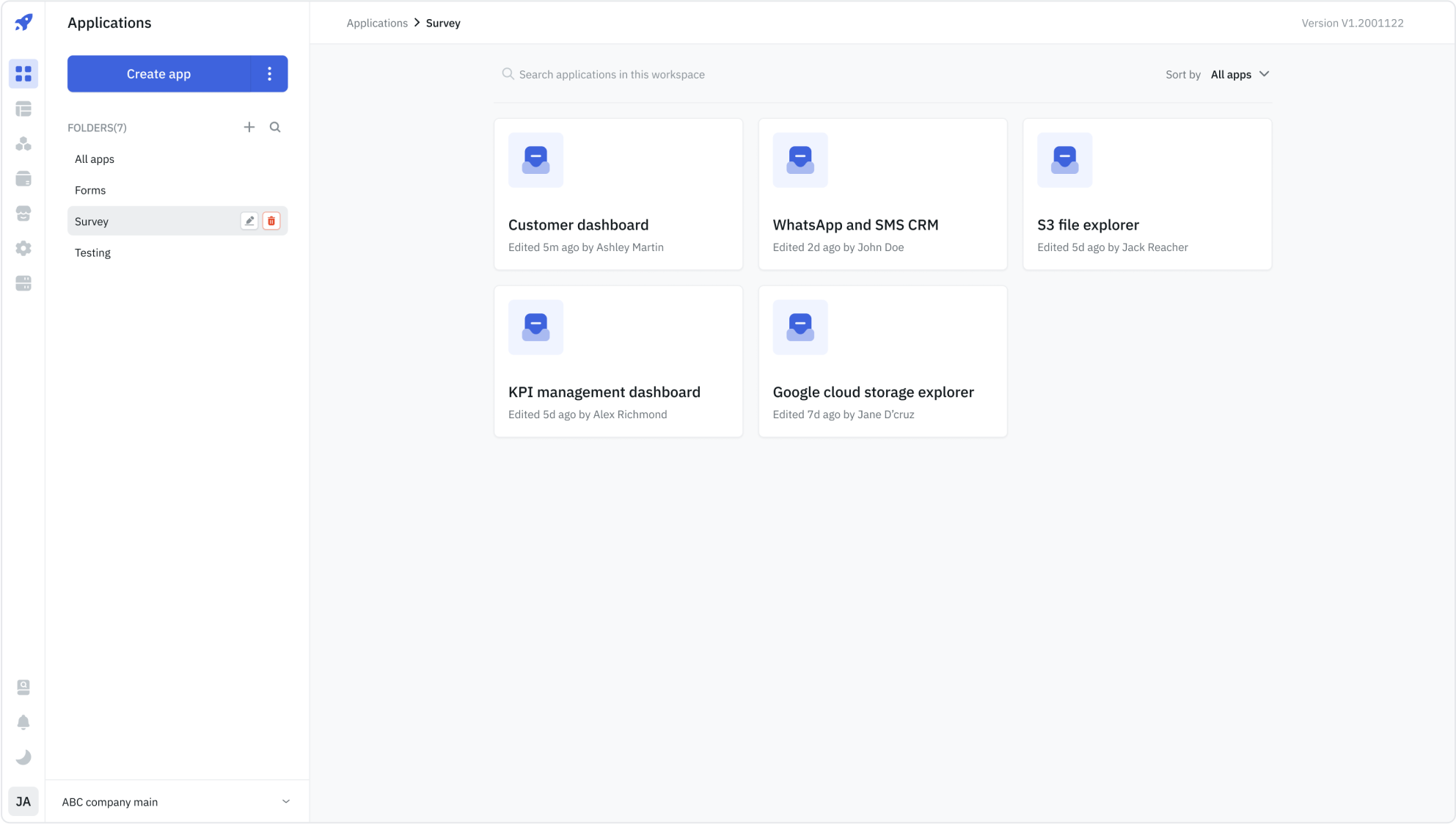Toggle dark mode with the moon icon

click(x=23, y=757)
